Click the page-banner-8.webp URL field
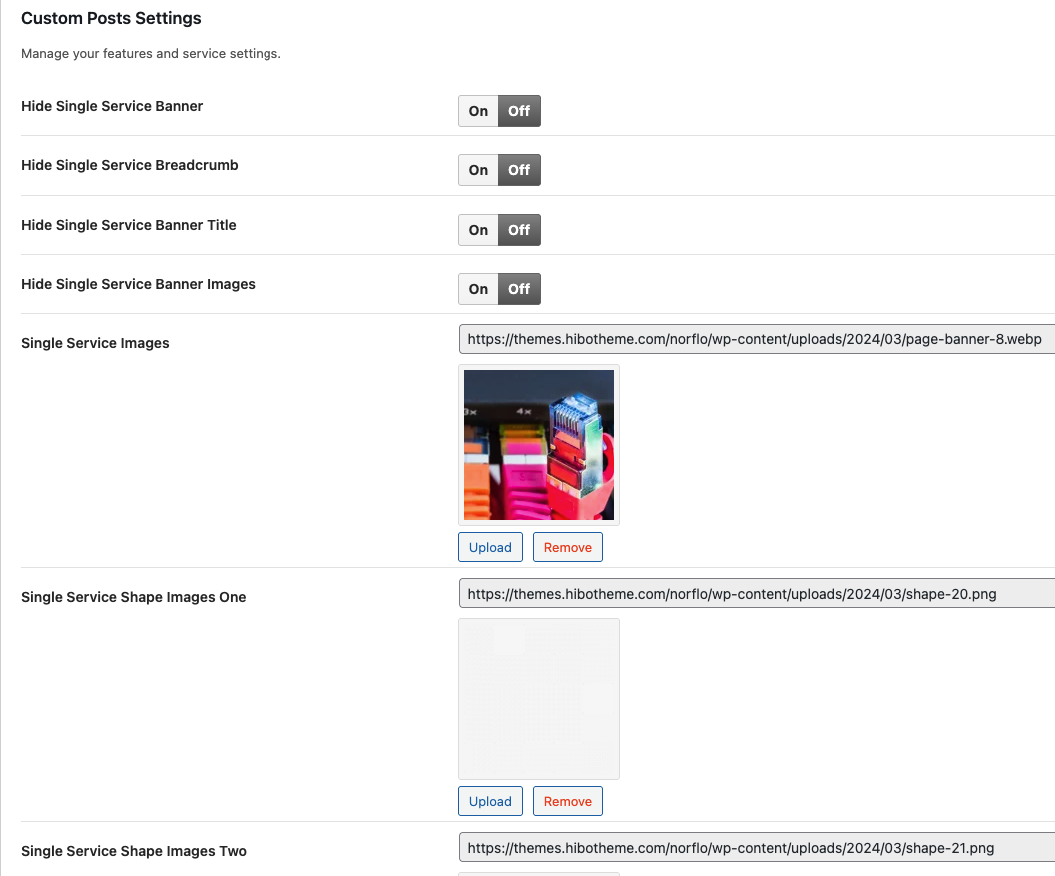The width and height of the screenshot is (1055, 876). coord(755,339)
